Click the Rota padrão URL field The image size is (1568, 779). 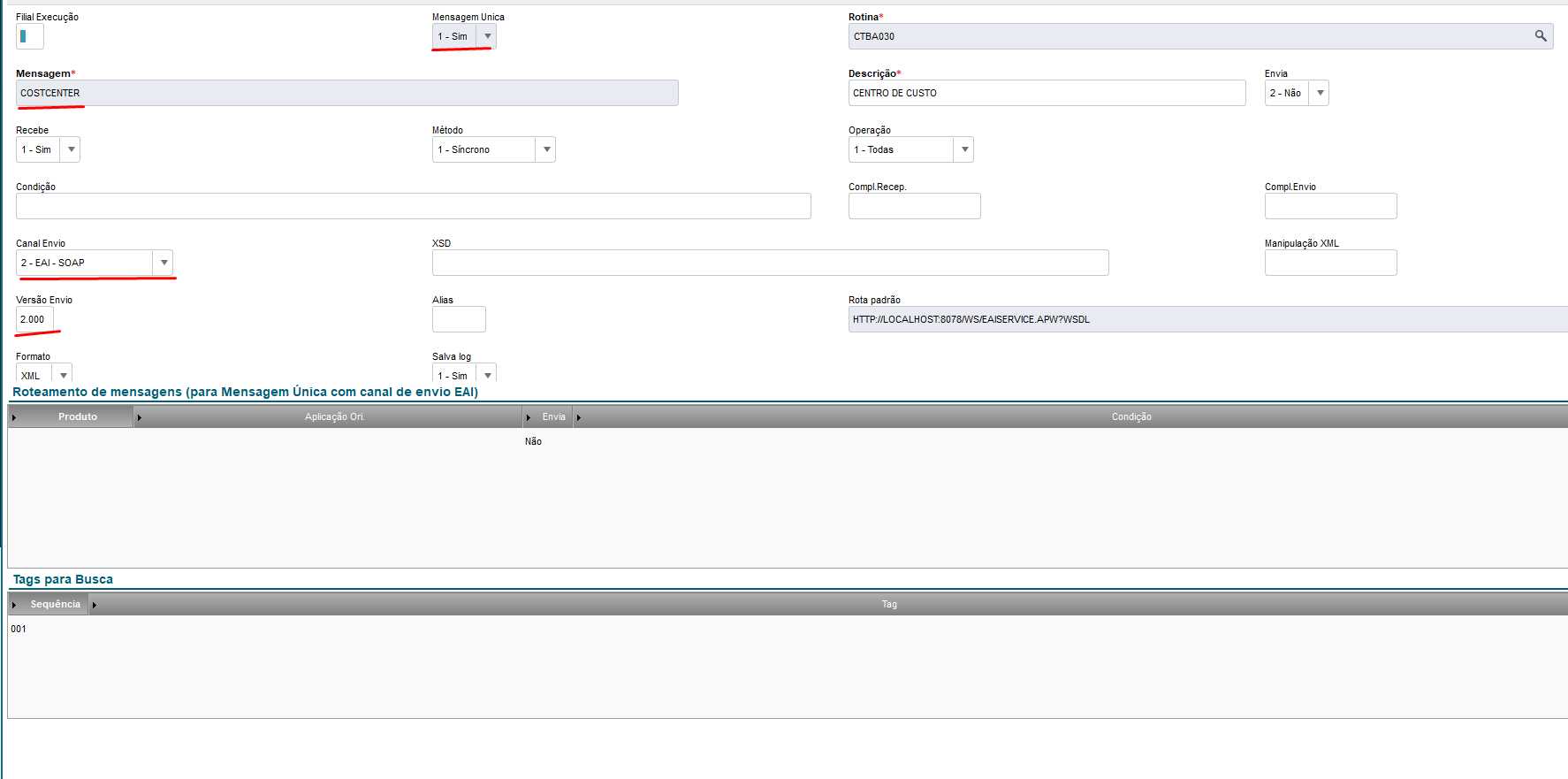pos(1208,319)
